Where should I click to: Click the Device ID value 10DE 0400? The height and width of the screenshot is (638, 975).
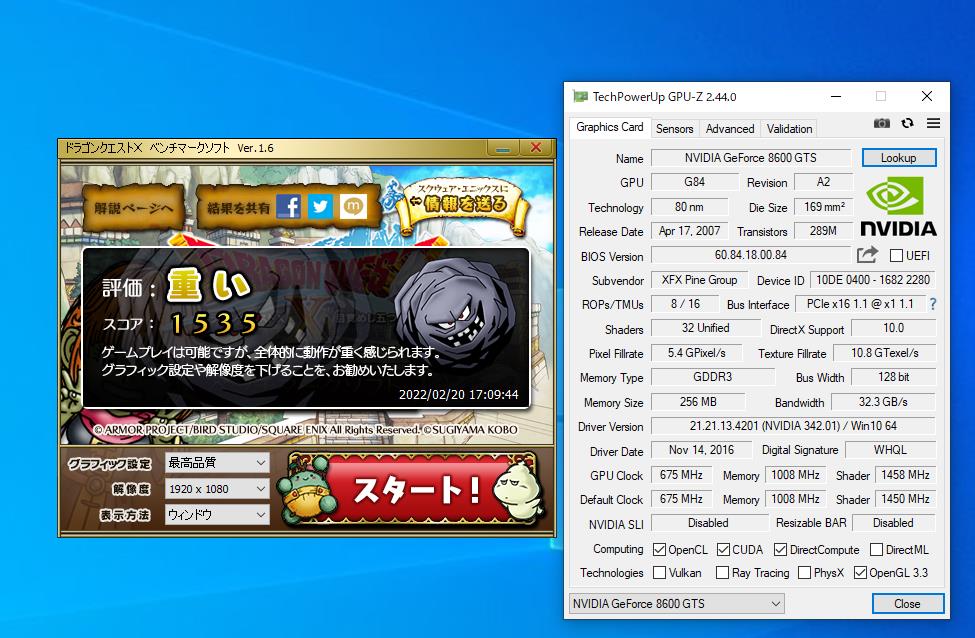pyautogui.click(x=872, y=280)
